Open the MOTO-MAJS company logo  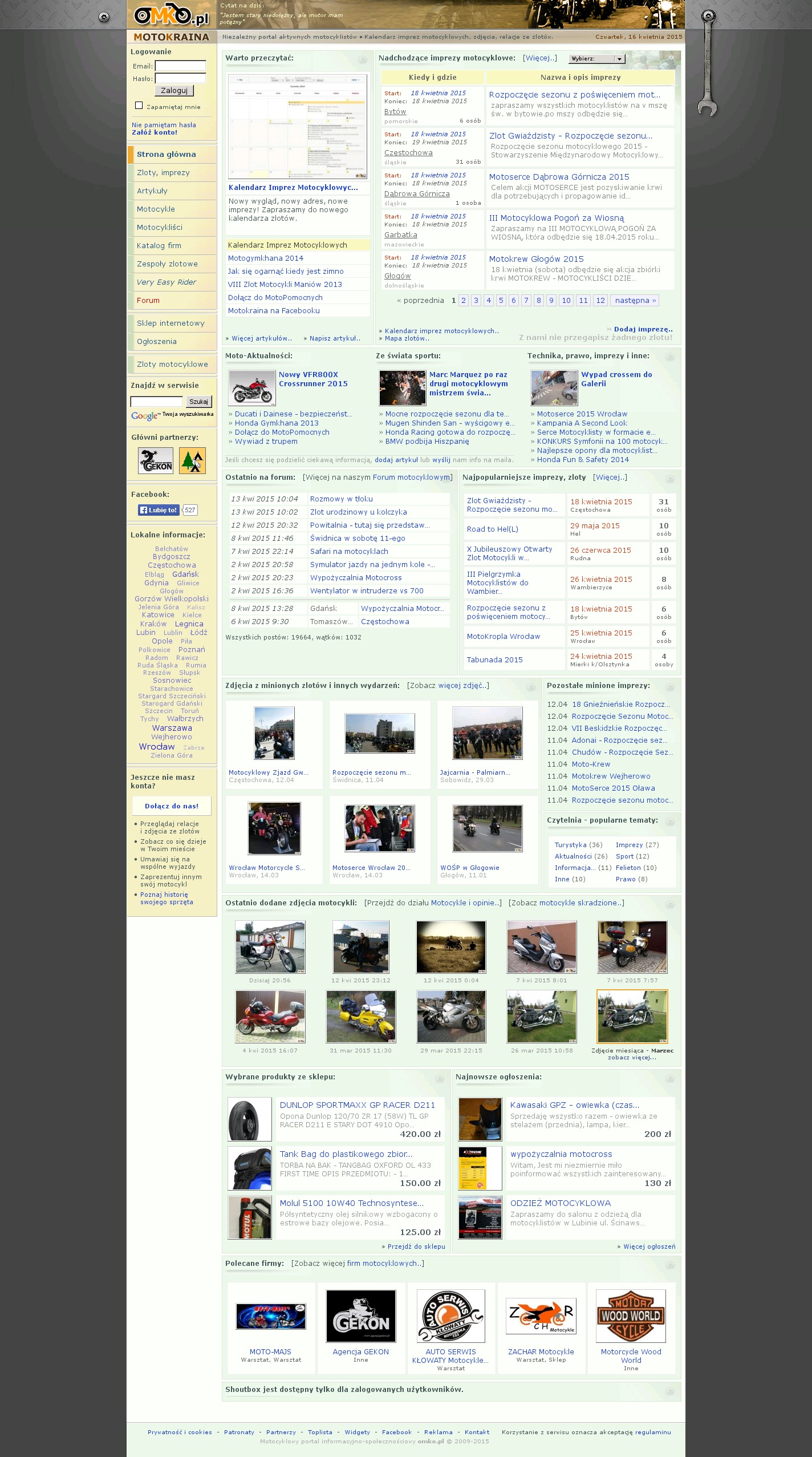pyautogui.click(x=270, y=1316)
